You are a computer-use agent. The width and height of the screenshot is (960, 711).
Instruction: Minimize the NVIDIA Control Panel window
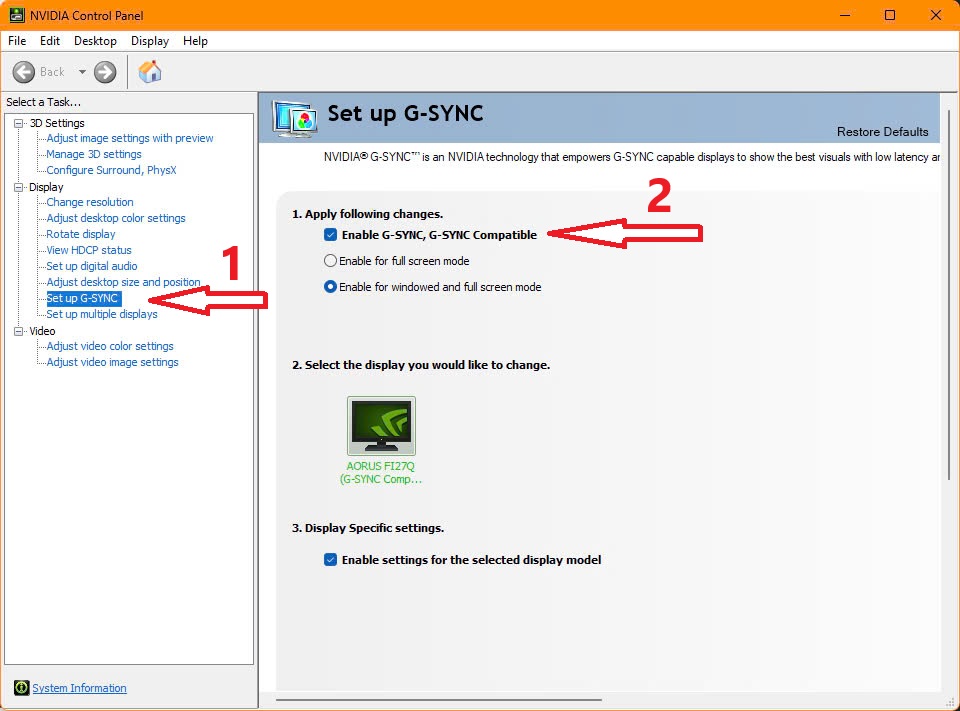845,15
